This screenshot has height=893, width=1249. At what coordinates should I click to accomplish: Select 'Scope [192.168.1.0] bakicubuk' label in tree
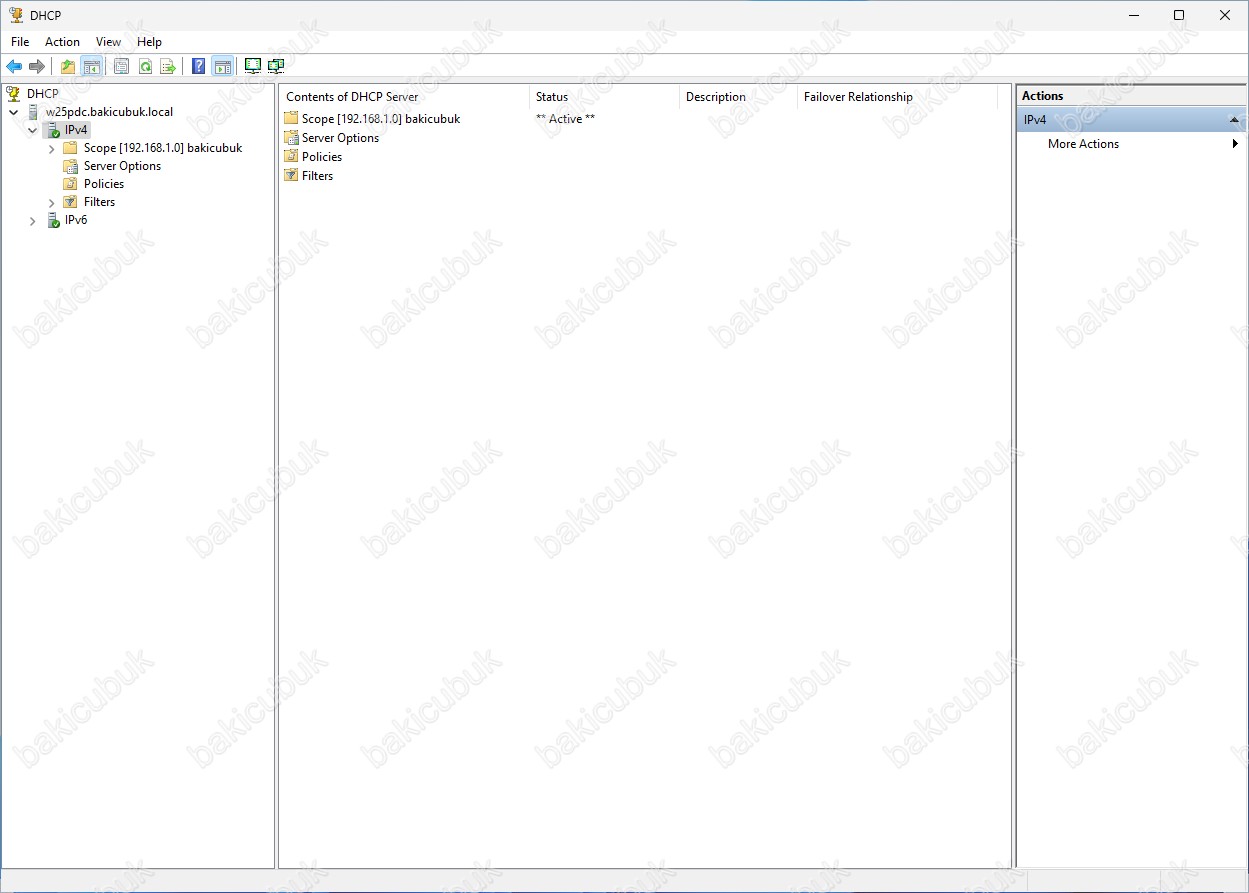click(163, 148)
